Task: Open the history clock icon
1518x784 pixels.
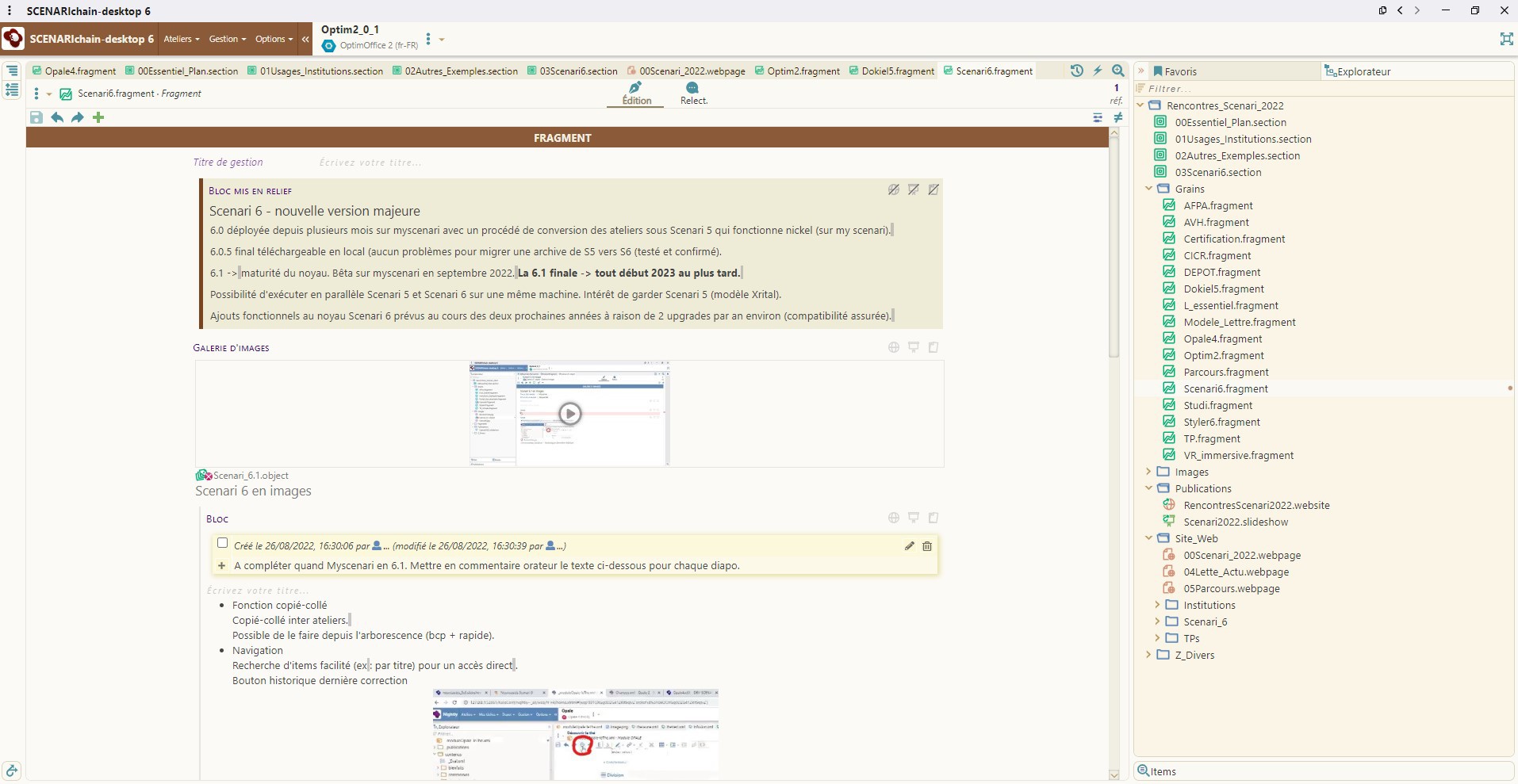Action: point(1076,71)
